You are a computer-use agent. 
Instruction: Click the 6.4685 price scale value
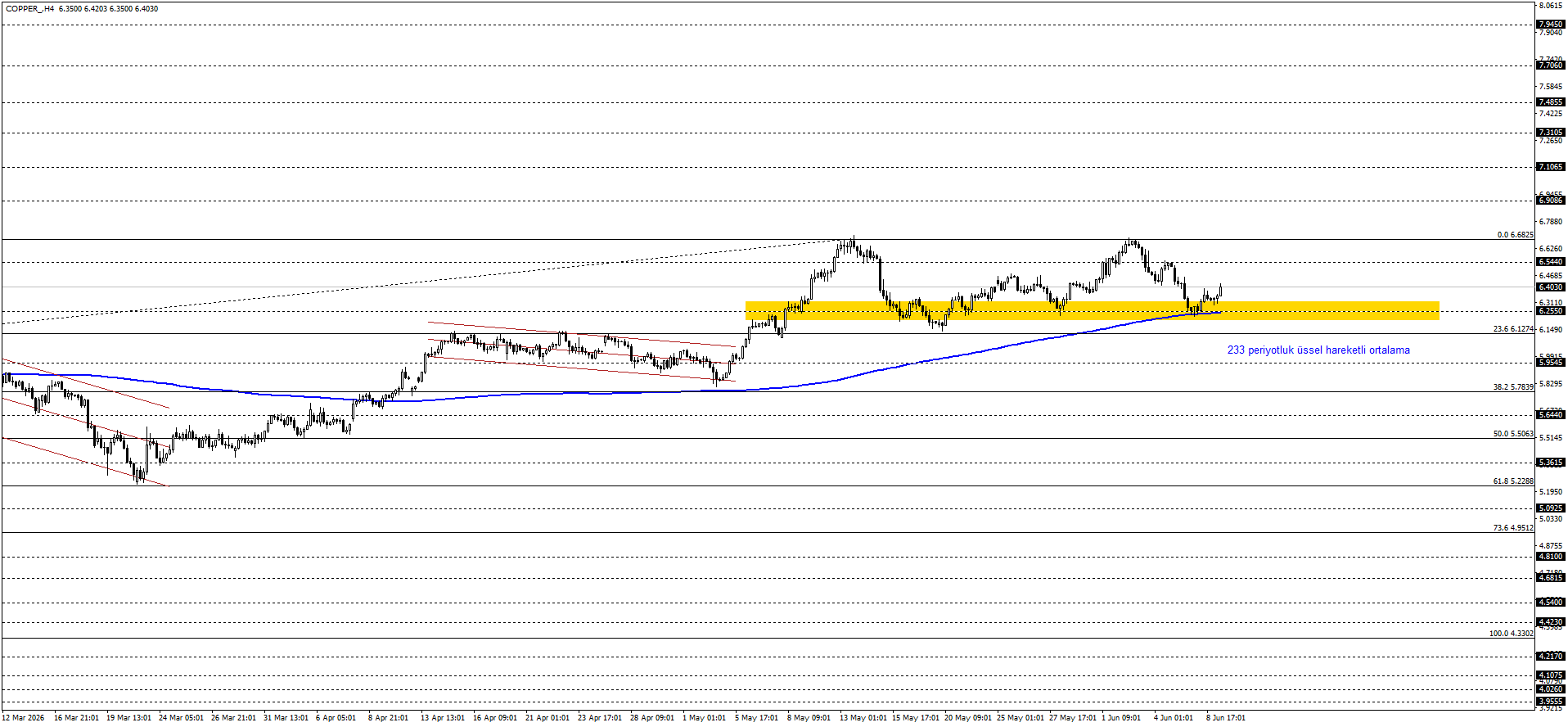click(x=1551, y=276)
